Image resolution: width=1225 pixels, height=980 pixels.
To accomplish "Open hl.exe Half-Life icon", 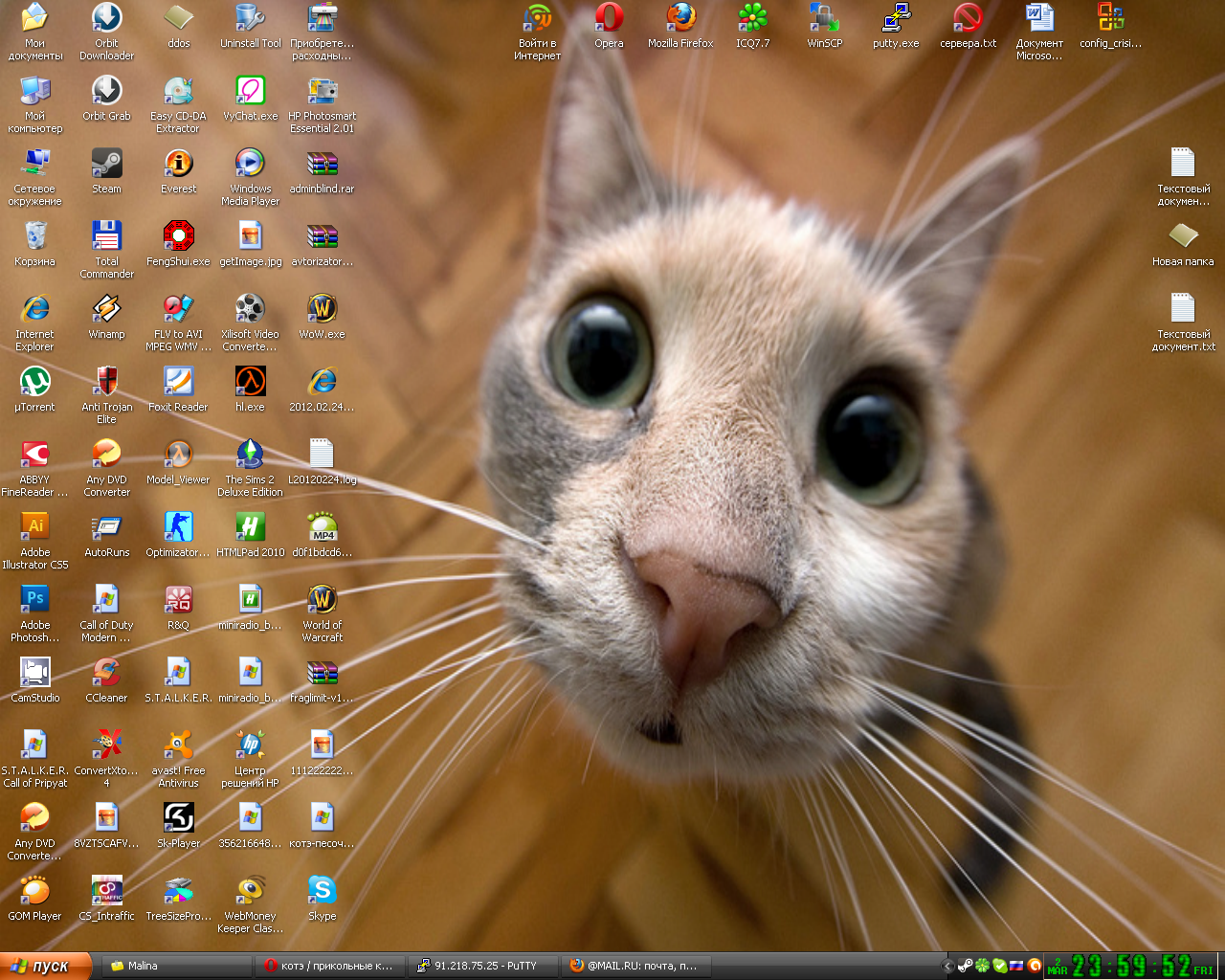I will click(x=250, y=382).
